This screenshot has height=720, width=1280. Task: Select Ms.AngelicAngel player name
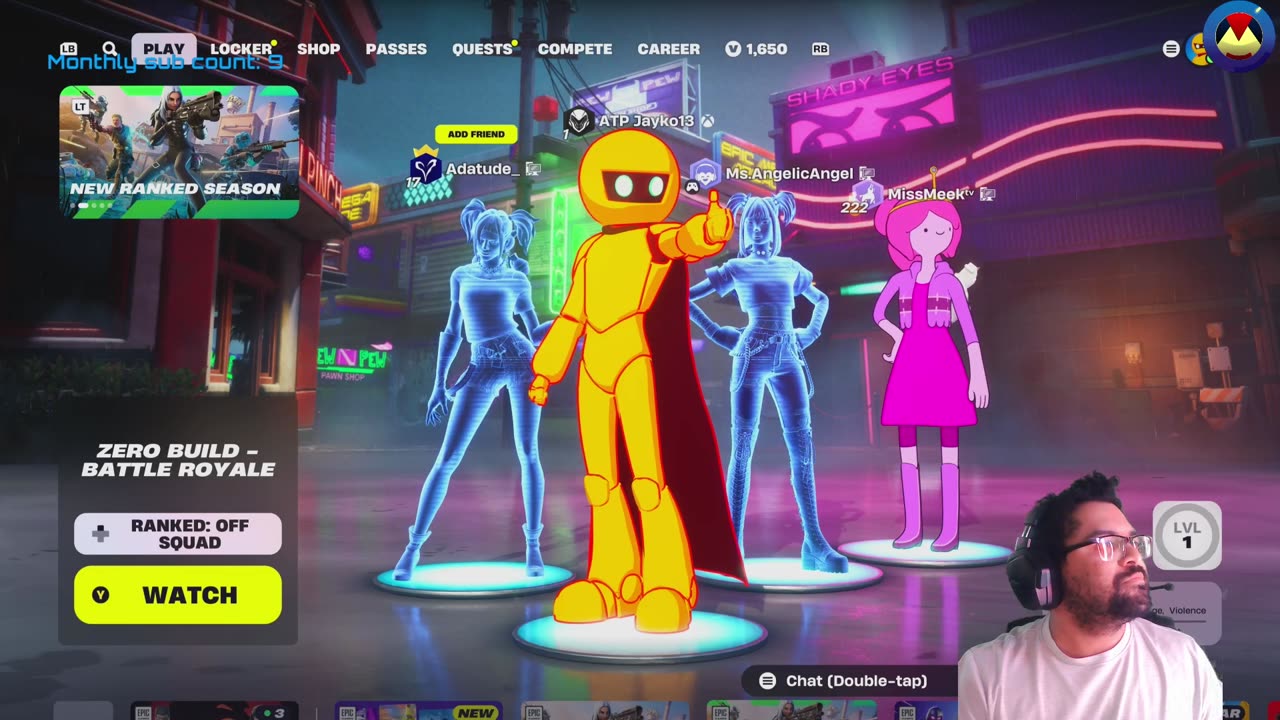coord(789,174)
